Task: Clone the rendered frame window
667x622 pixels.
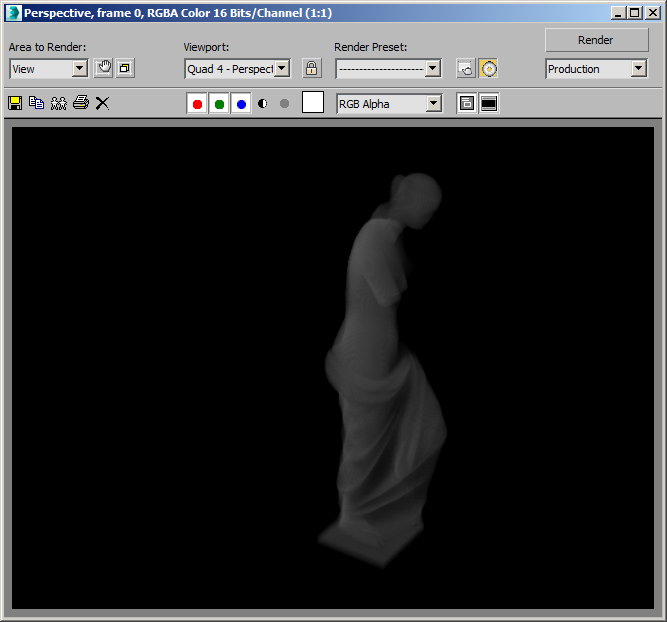Action: [59, 103]
